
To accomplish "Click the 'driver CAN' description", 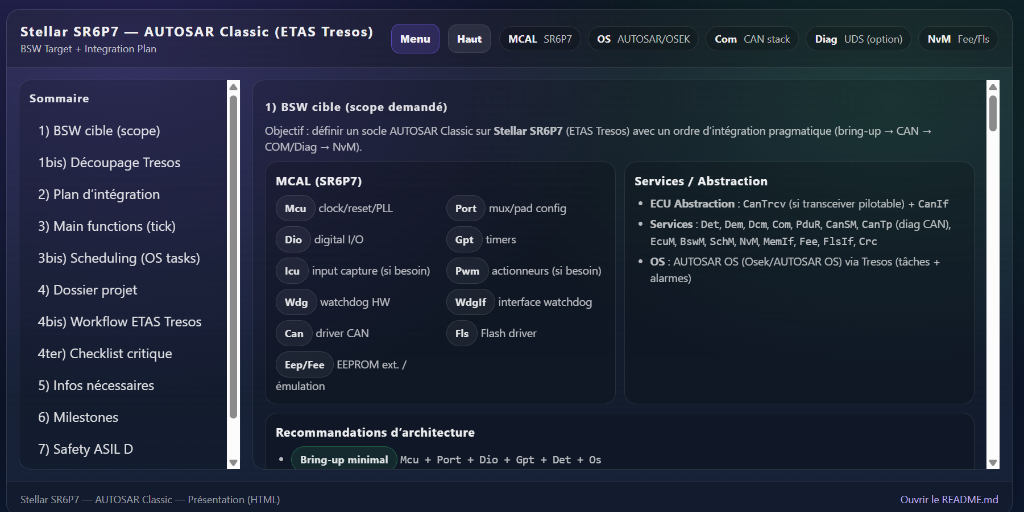I will pyautogui.click(x=342, y=333).
